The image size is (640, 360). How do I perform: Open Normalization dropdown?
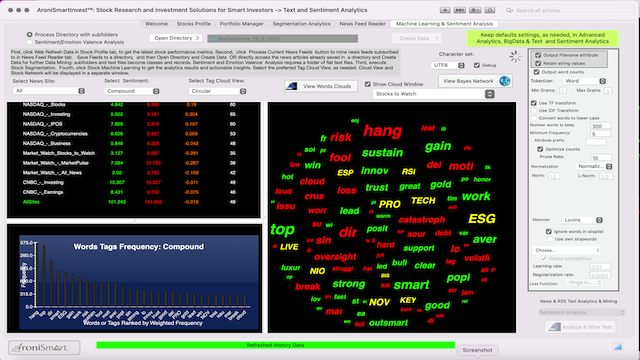pos(594,167)
